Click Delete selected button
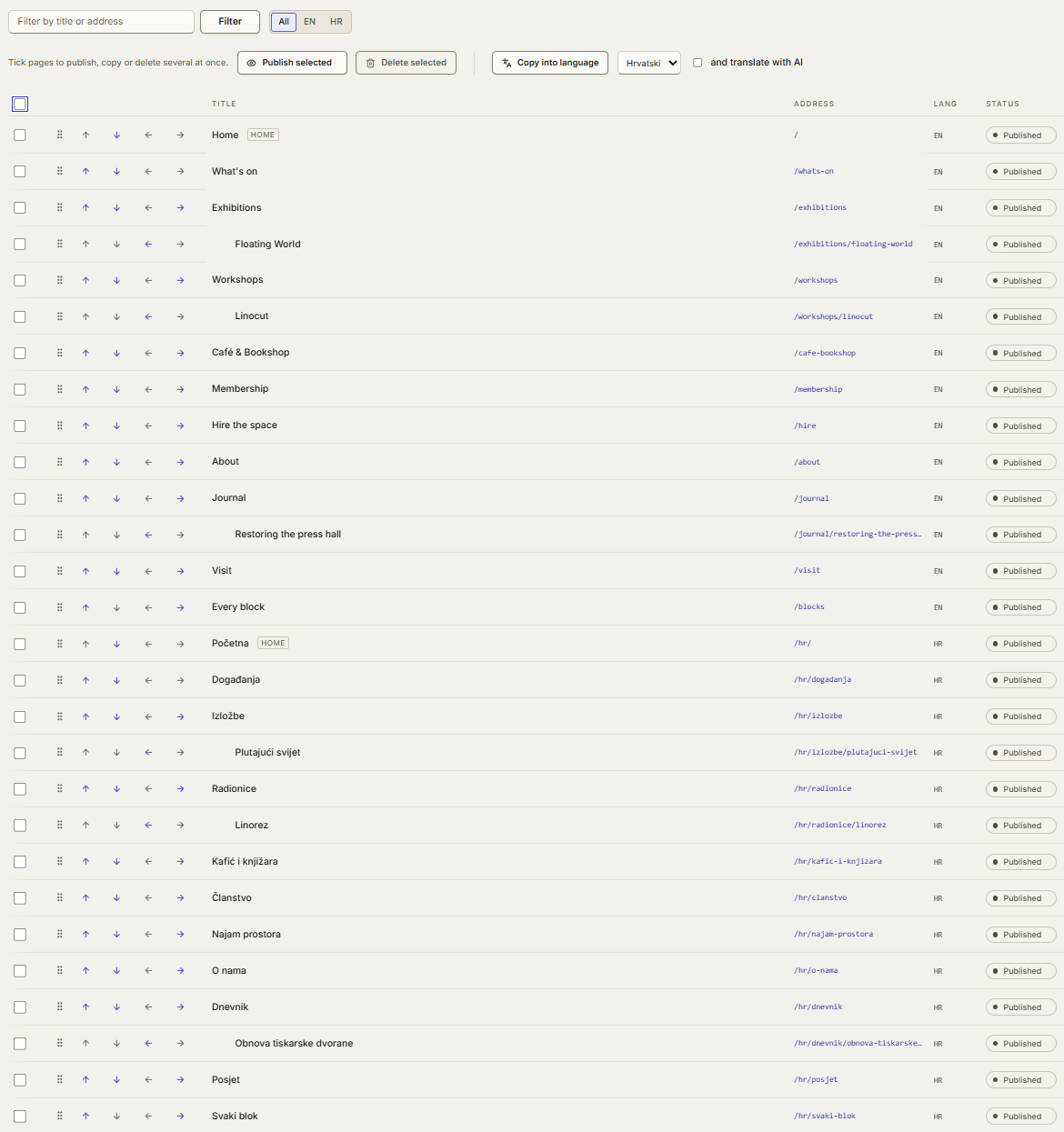 click(x=406, y=63)
